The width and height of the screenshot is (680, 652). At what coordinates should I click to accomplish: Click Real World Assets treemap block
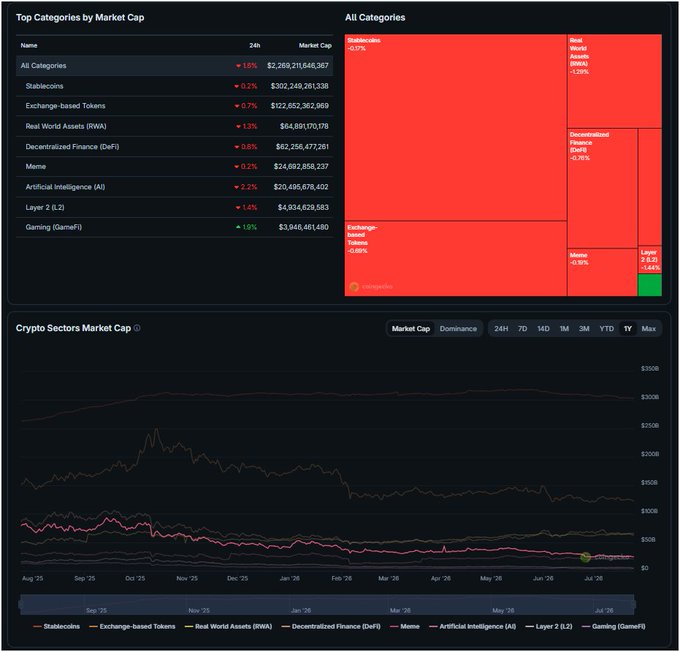(615, 81)
